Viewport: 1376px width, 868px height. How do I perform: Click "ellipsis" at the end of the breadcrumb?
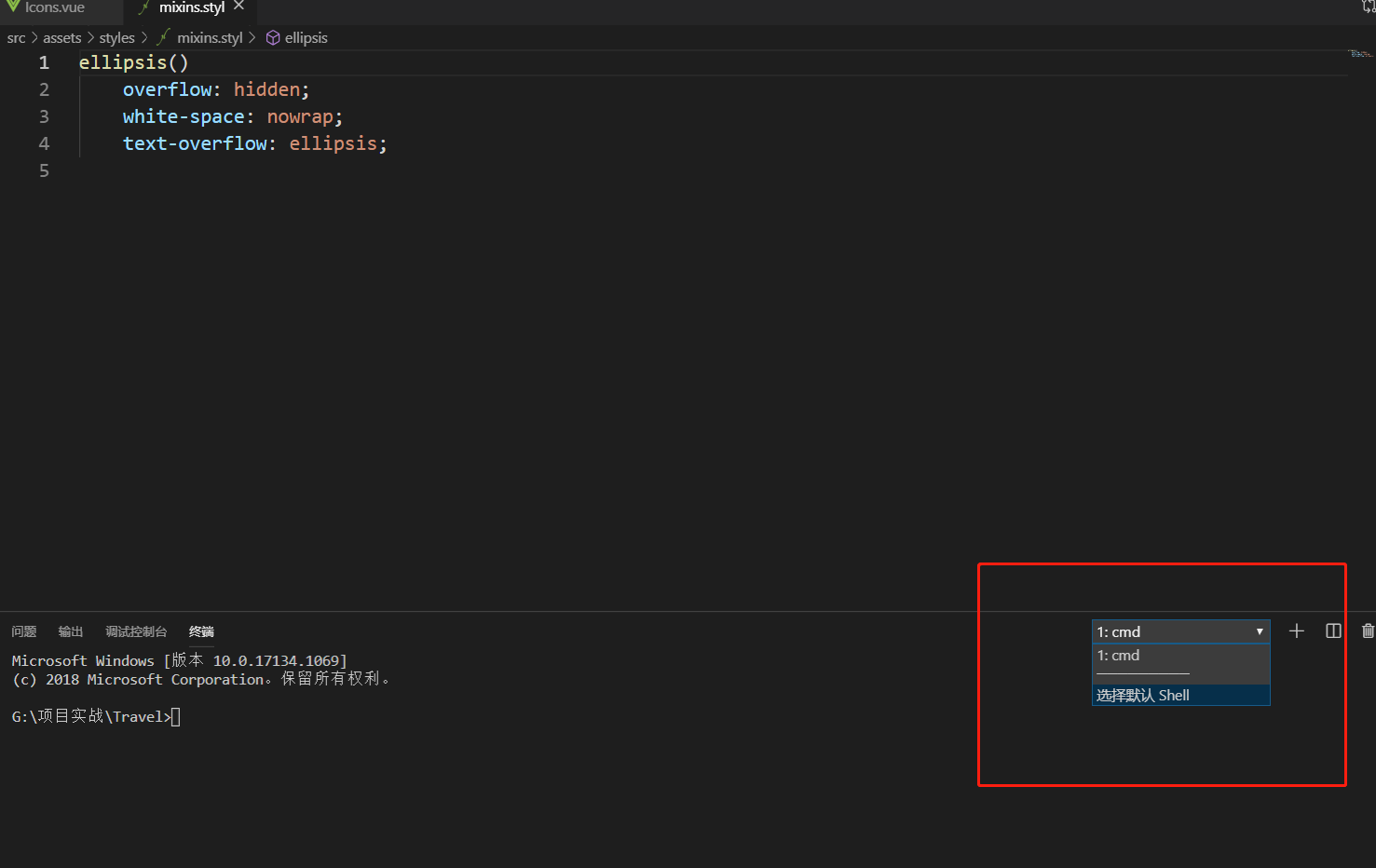(306, 37)
